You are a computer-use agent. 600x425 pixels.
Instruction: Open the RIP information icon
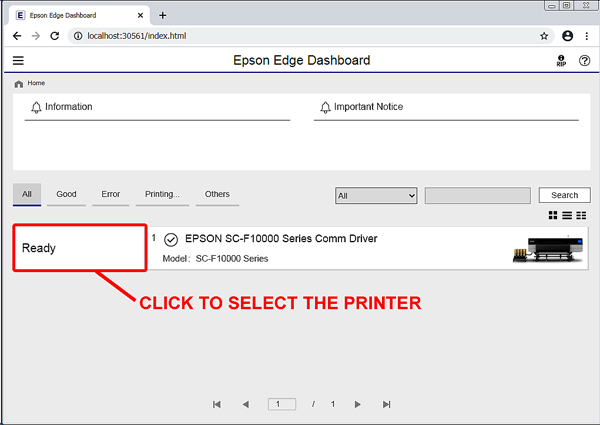pos(561,60)
